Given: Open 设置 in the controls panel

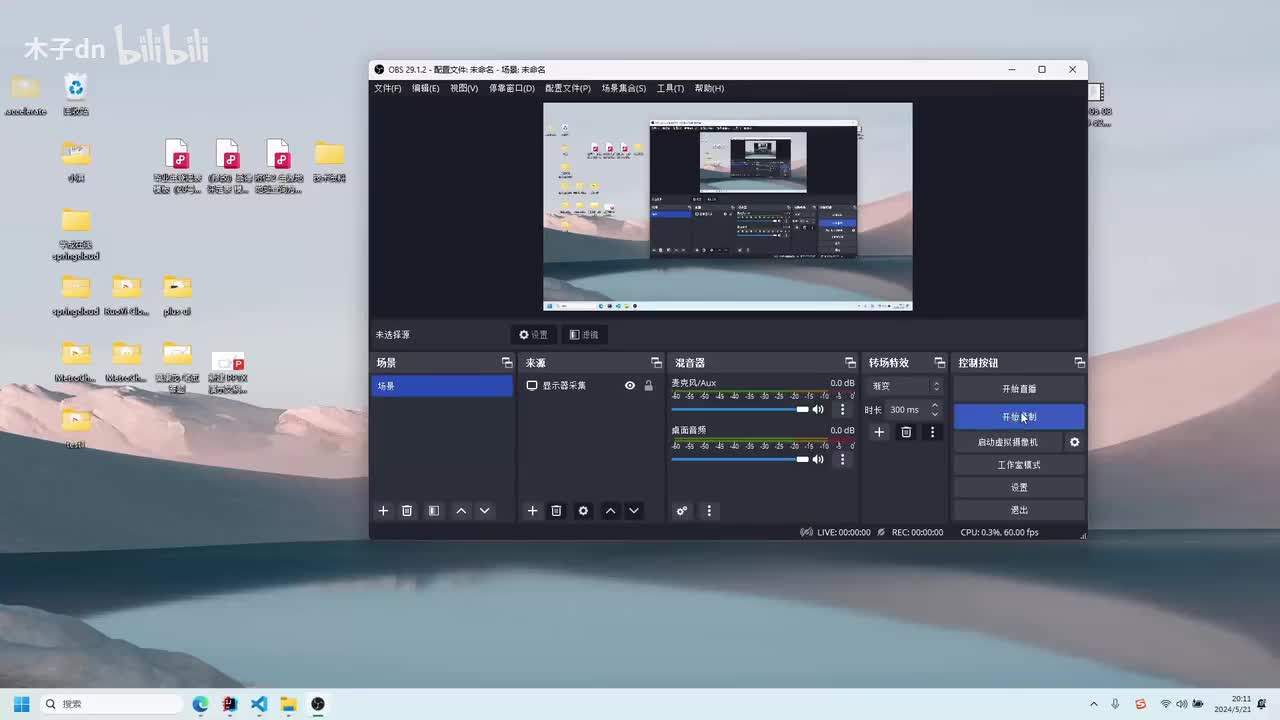Looking at the screenshot, I should [1019, 488].
